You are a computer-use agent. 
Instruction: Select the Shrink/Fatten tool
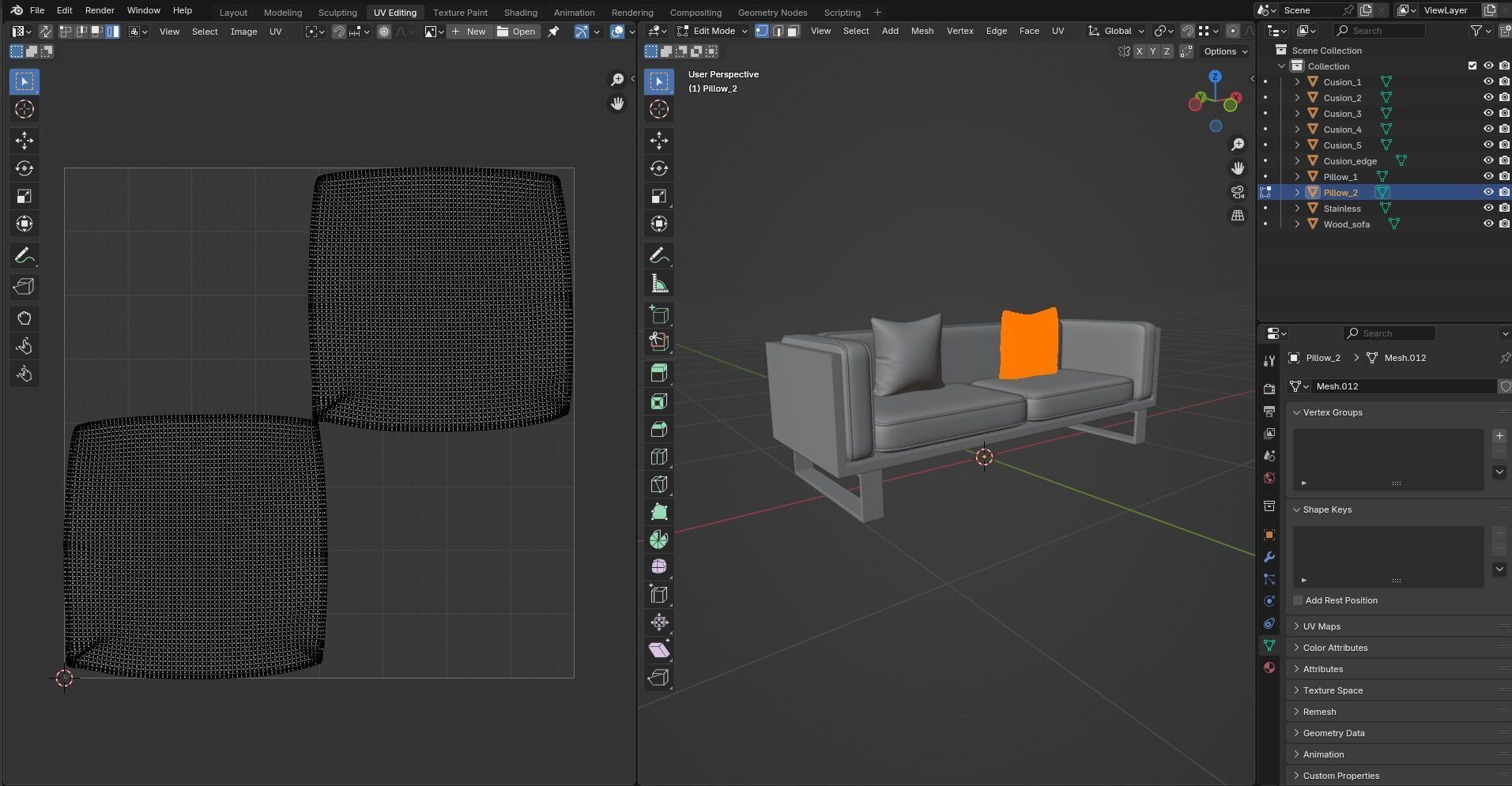659,622
